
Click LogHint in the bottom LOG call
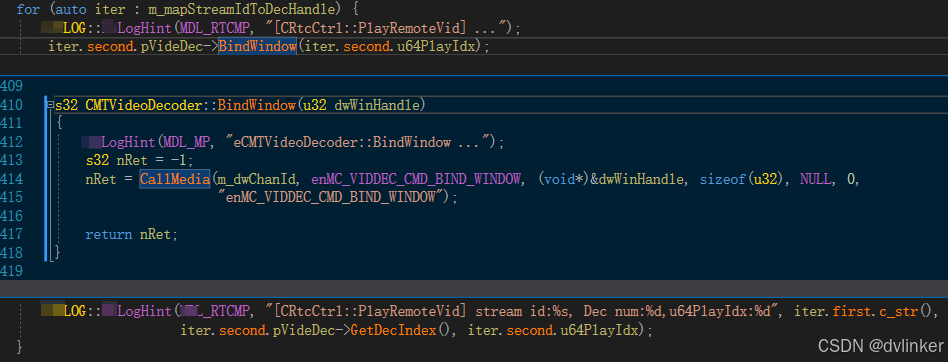pos(144,311)
